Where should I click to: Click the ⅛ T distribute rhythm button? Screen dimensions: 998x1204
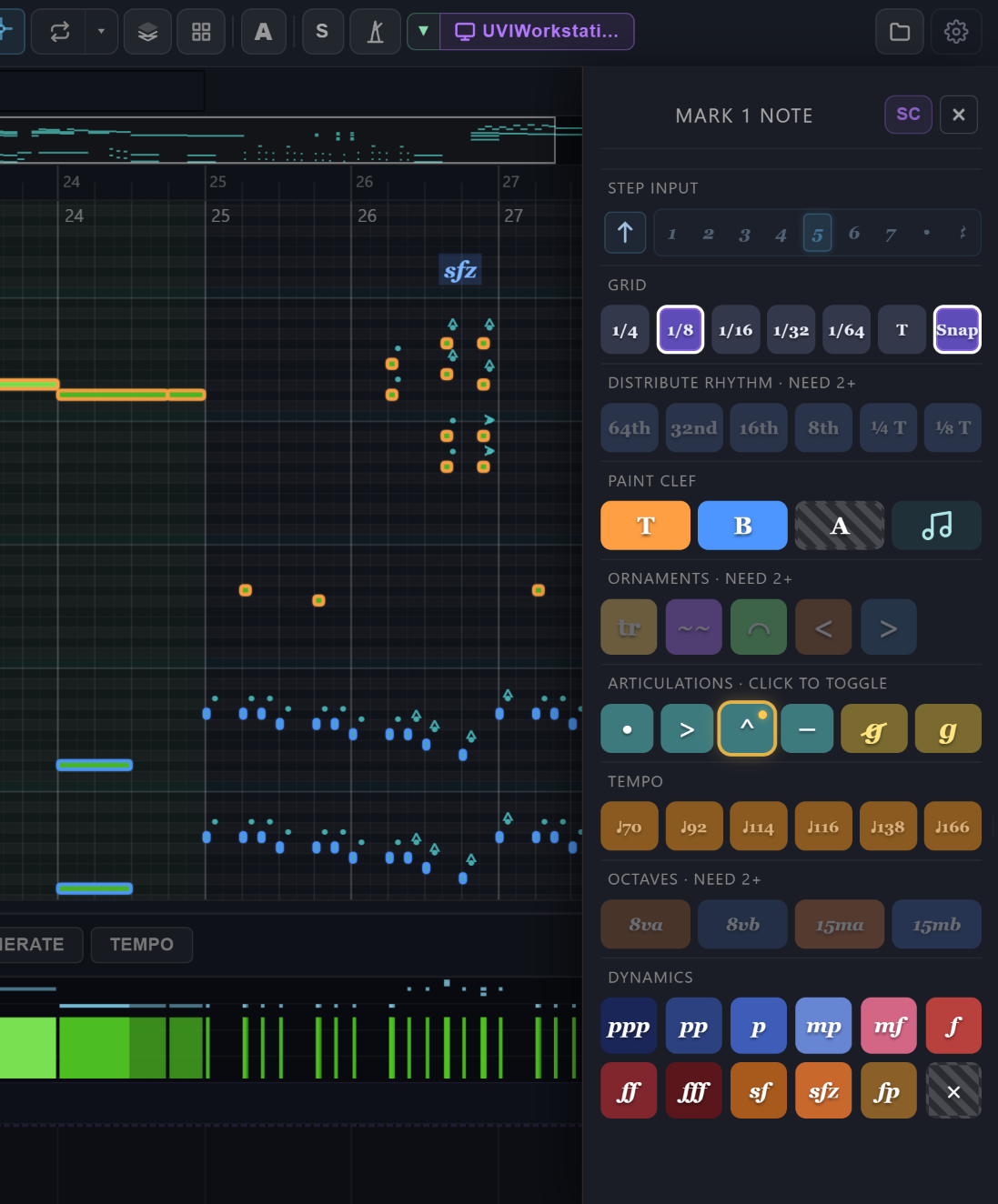click(x=953, y=427)
